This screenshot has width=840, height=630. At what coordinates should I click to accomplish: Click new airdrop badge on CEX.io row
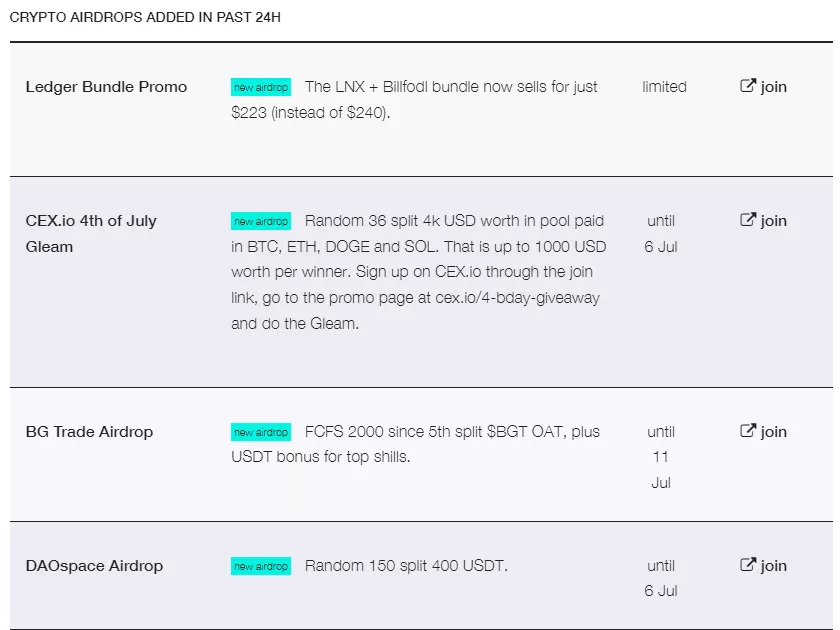point(260,221)
